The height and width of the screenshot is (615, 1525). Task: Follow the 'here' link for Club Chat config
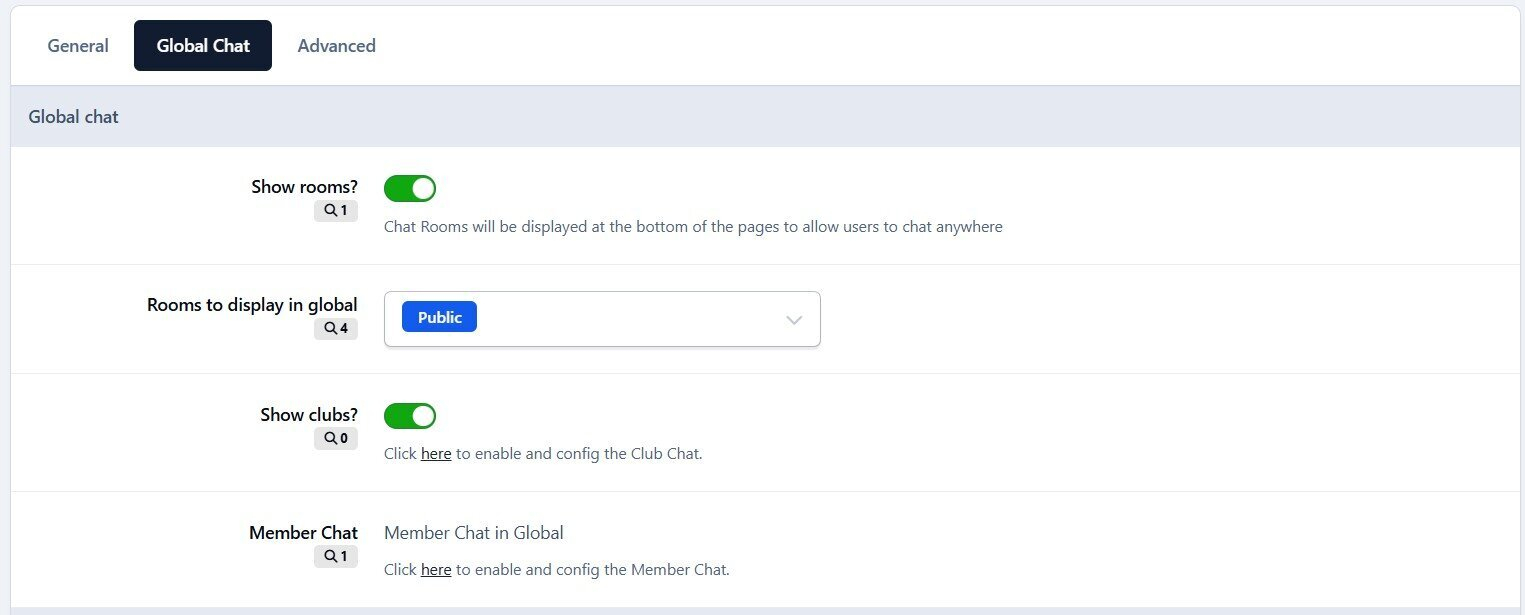[x=436, y=454]
